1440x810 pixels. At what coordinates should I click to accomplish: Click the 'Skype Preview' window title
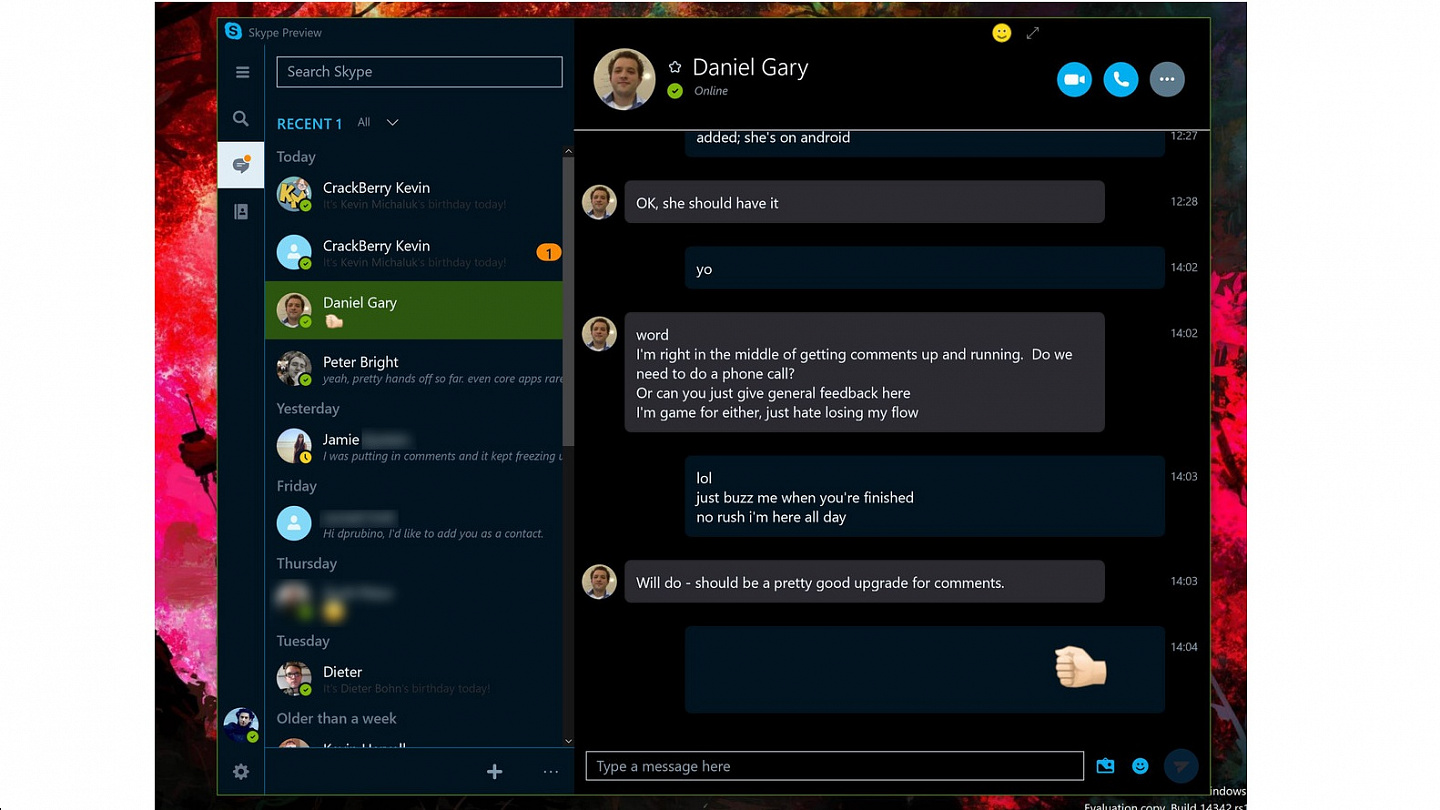point(285,33)
